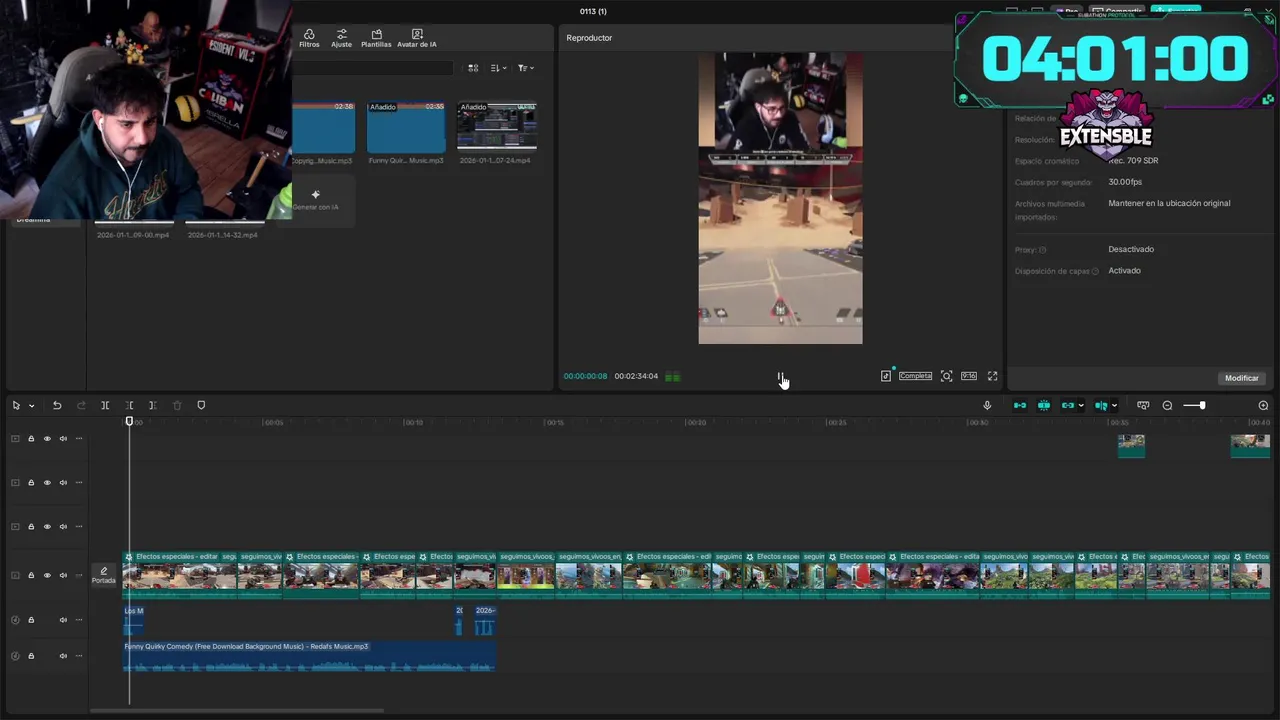Open the Plantillas tab
Screen dimensions: 1280x720
point(376,39)
